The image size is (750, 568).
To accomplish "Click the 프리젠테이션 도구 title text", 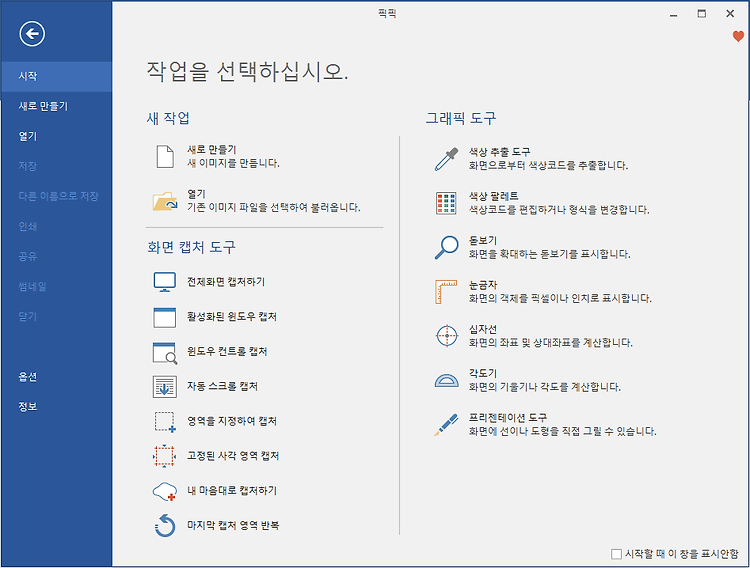I will pos(507,418).
